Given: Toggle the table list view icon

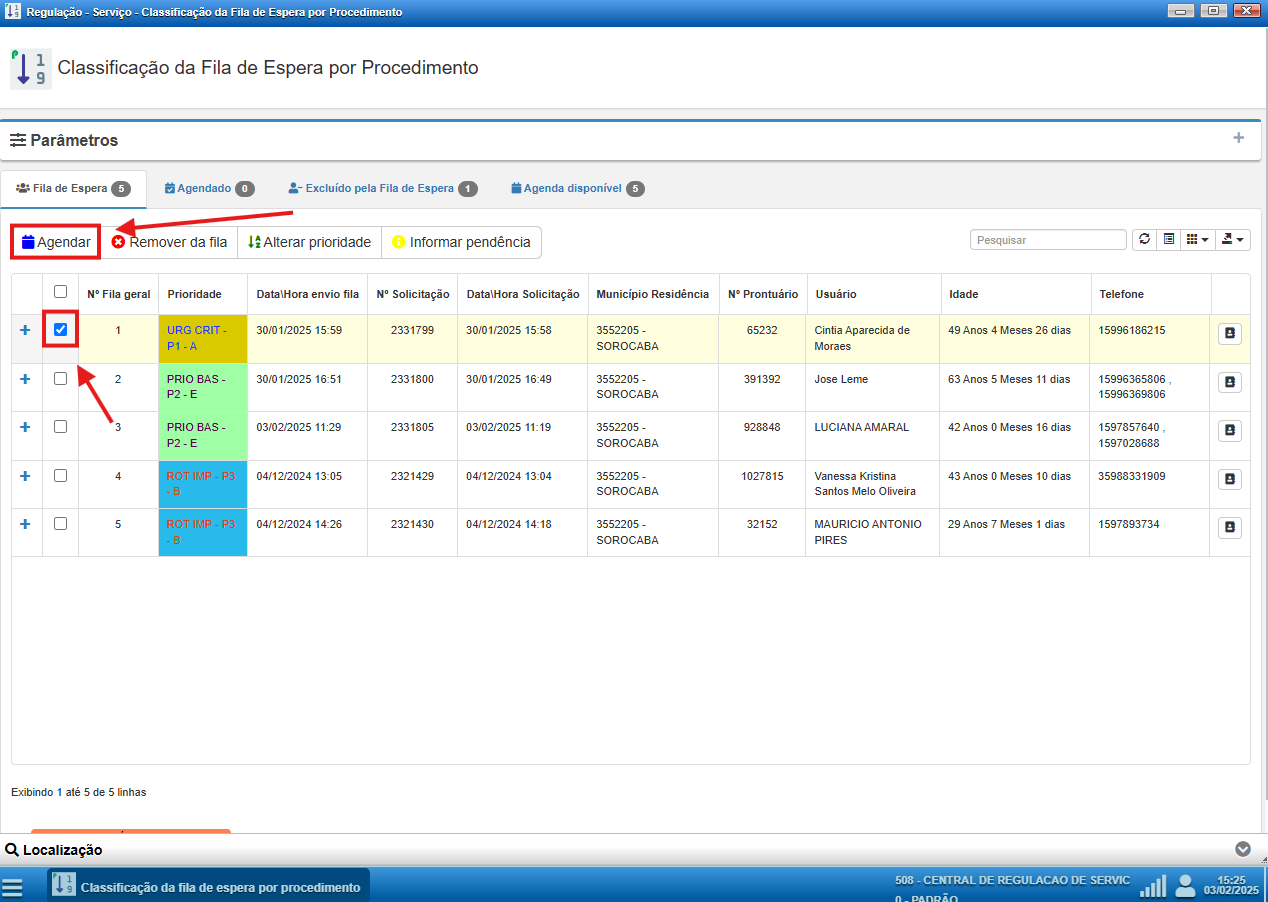Looking at the screenshot, I should click(x=1168, y=240).
